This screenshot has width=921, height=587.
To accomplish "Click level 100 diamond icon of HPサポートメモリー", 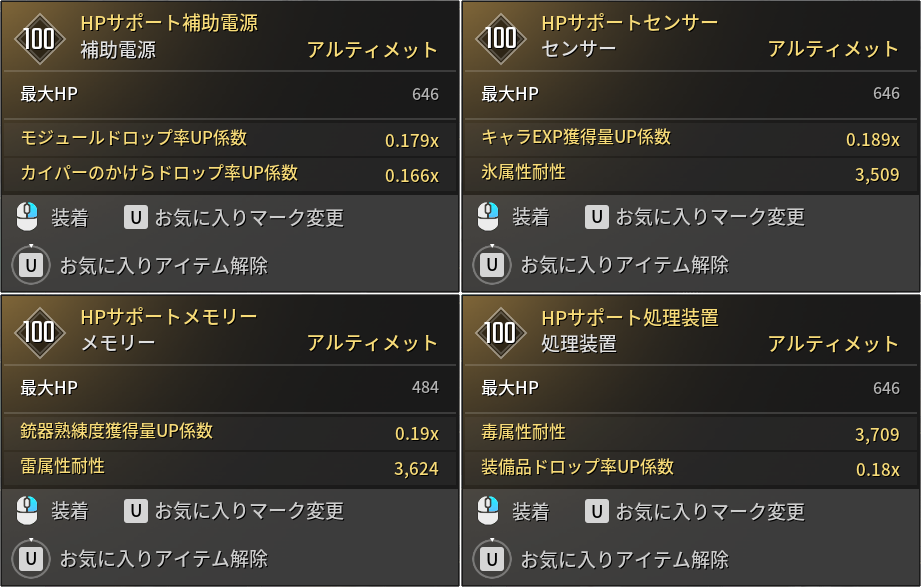I will [x=39, y=332].
